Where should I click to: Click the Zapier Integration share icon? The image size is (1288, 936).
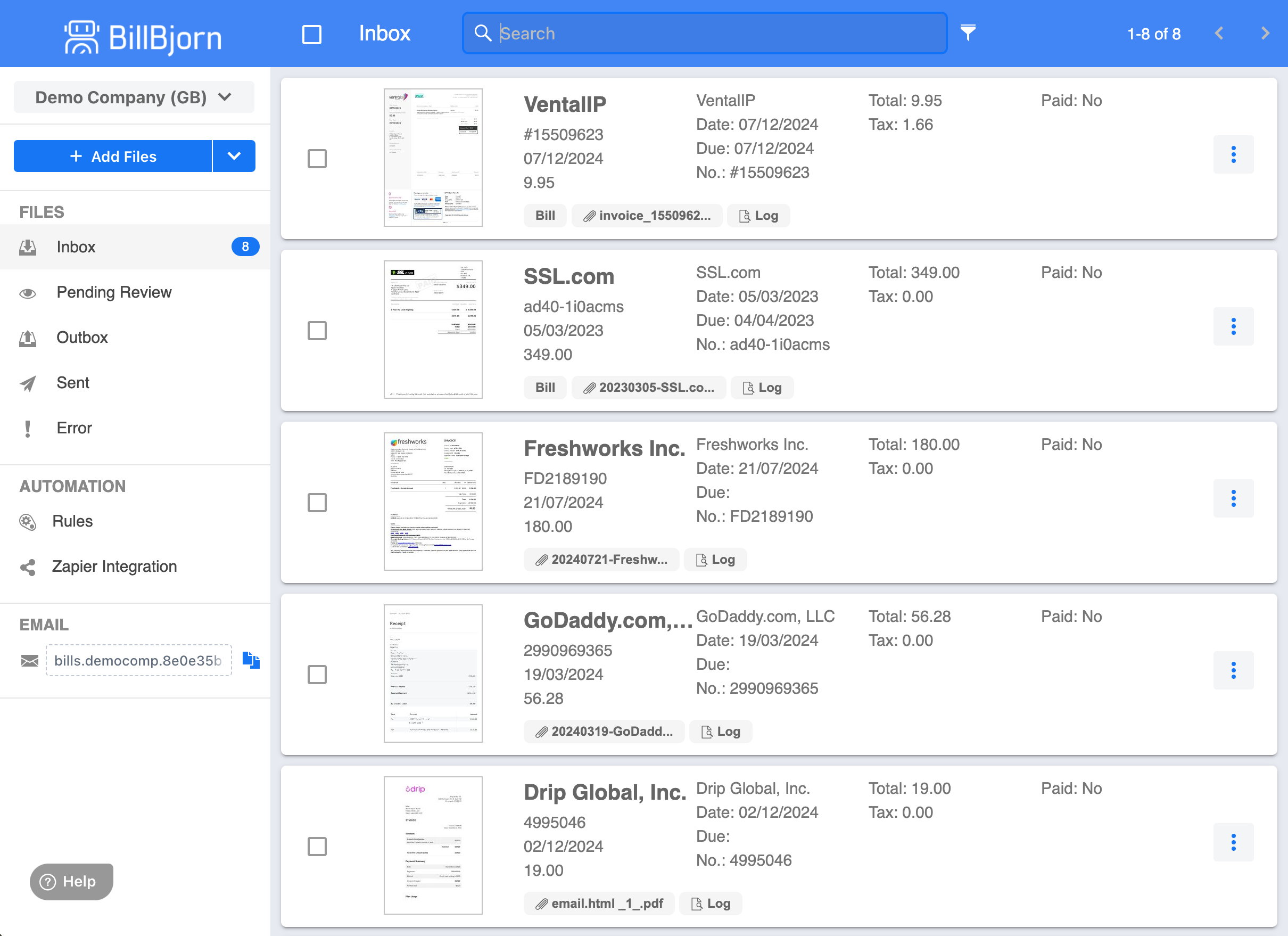click(28, 566)
